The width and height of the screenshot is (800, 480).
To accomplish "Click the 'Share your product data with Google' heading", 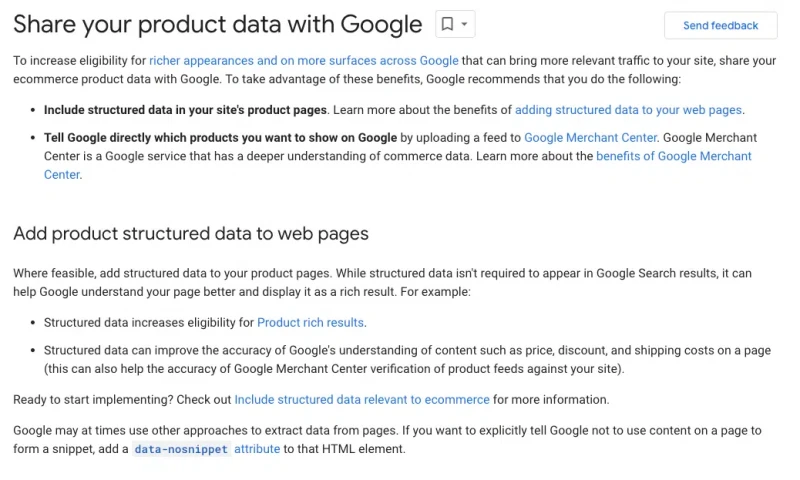I will (218, 24).
